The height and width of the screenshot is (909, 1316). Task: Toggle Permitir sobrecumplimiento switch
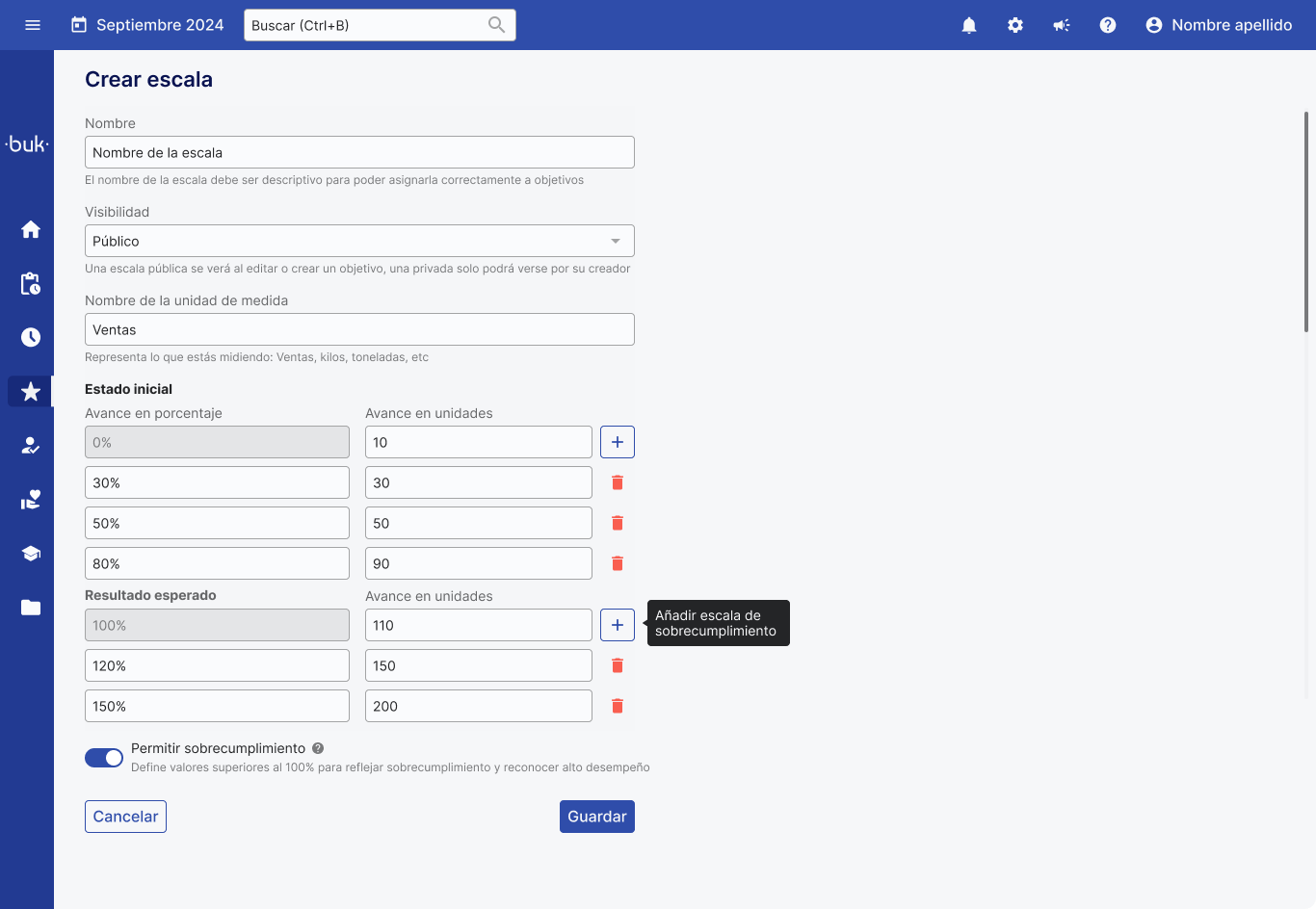(x=104, y=758)
